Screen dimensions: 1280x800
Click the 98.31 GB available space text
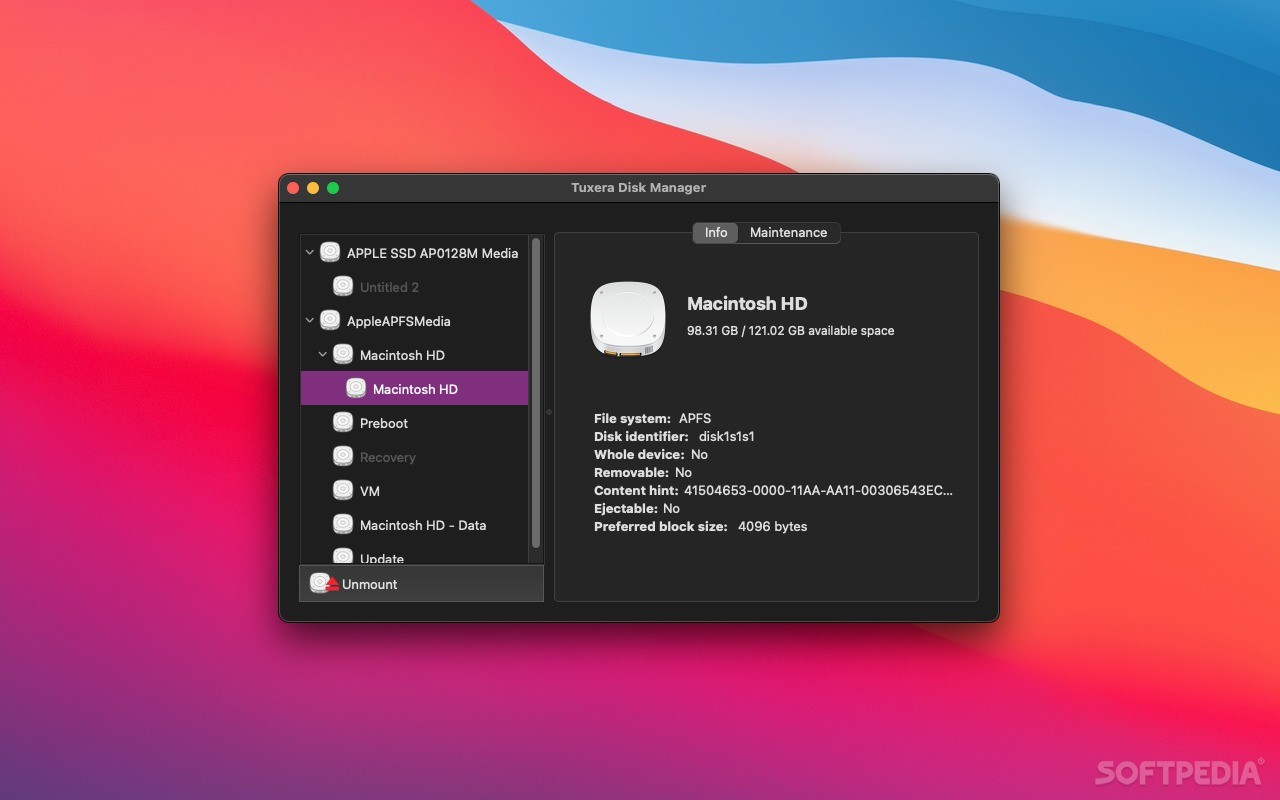pyautogui.click(x=790, y=330)
